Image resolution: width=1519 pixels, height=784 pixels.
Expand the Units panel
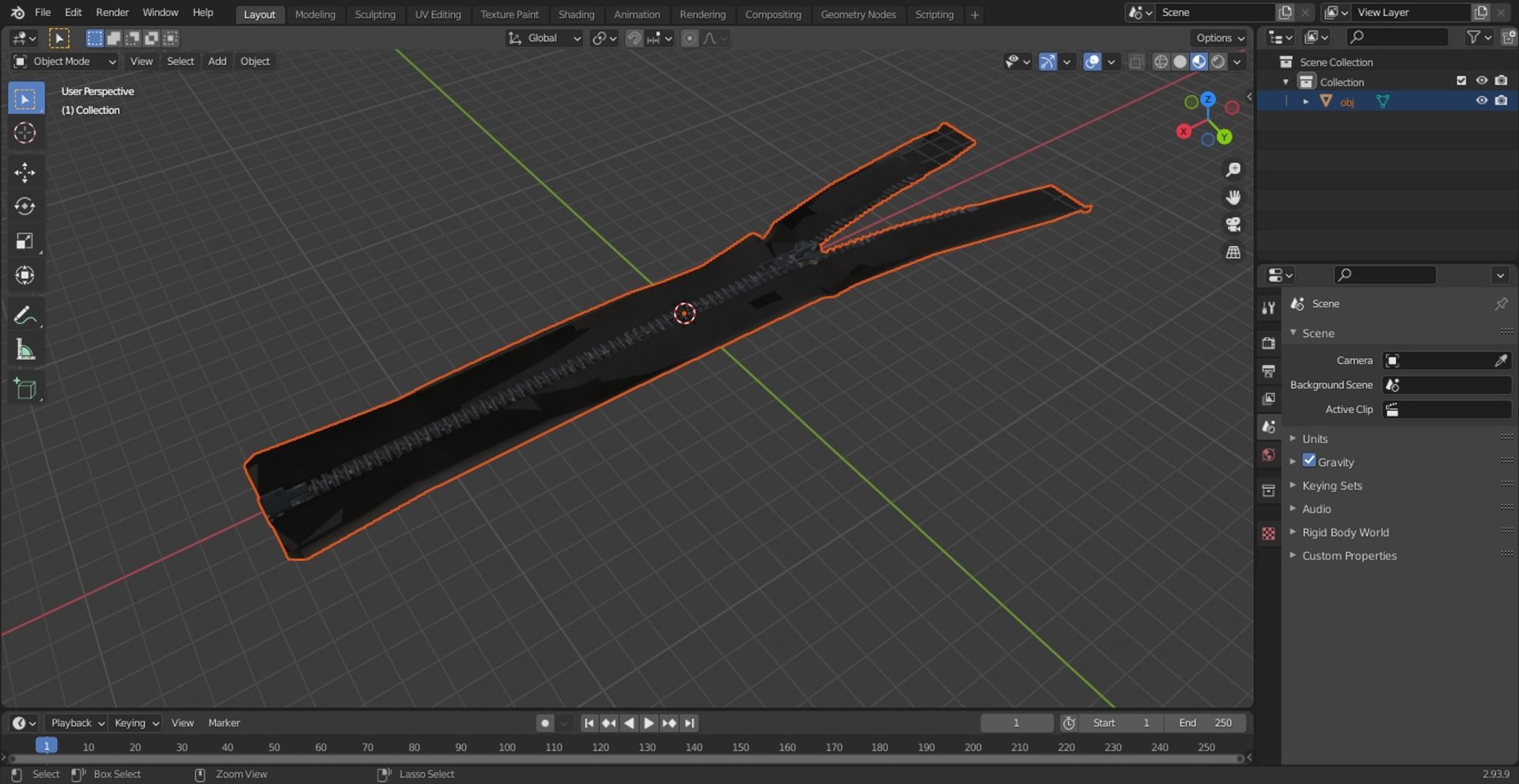(x=1315, y=439)
